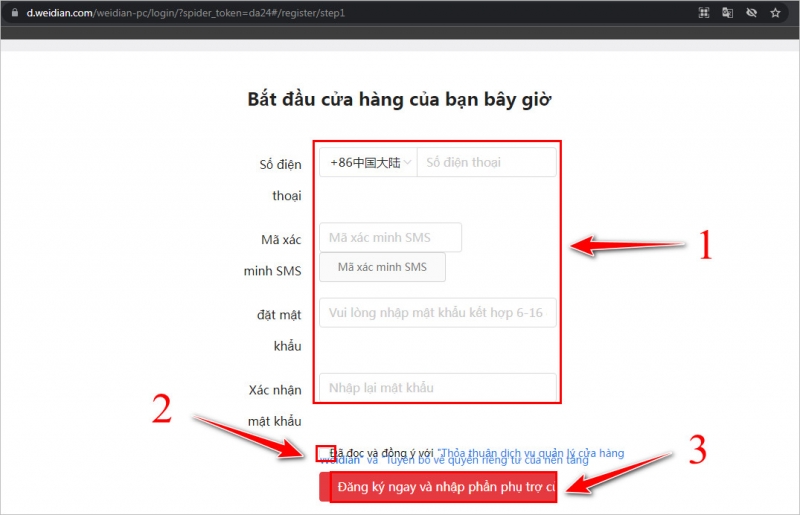Click the Xác nhận mật khẩu label
The width and height of the screenshot is (800, 515).
click(x=274, y=405)
